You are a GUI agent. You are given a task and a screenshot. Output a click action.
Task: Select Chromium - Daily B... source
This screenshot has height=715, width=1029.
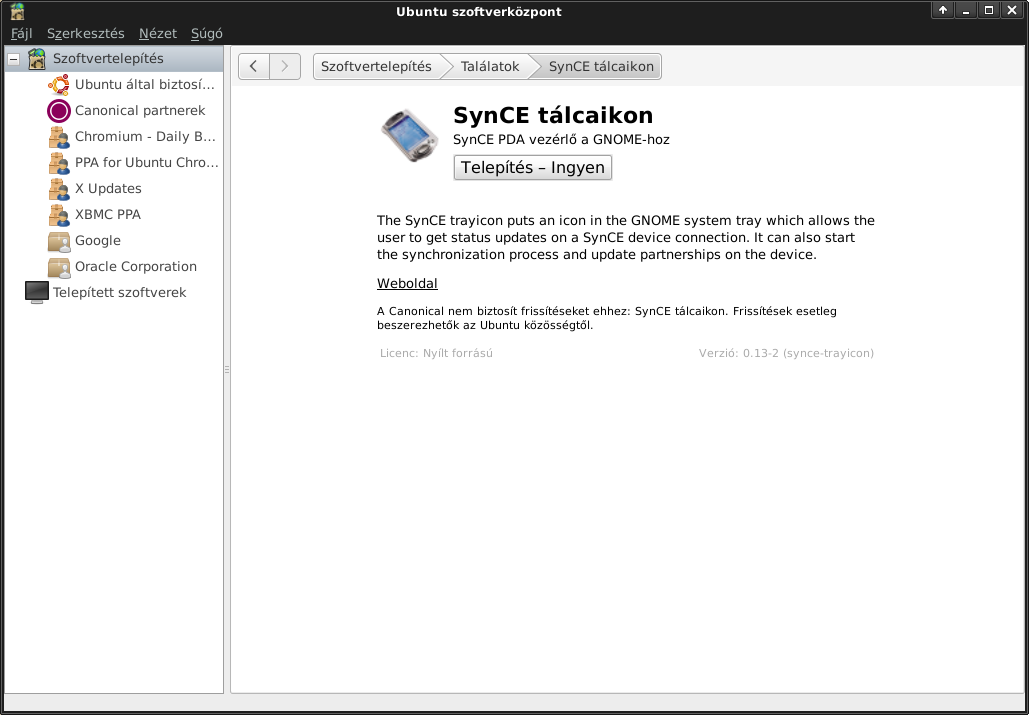114,137
